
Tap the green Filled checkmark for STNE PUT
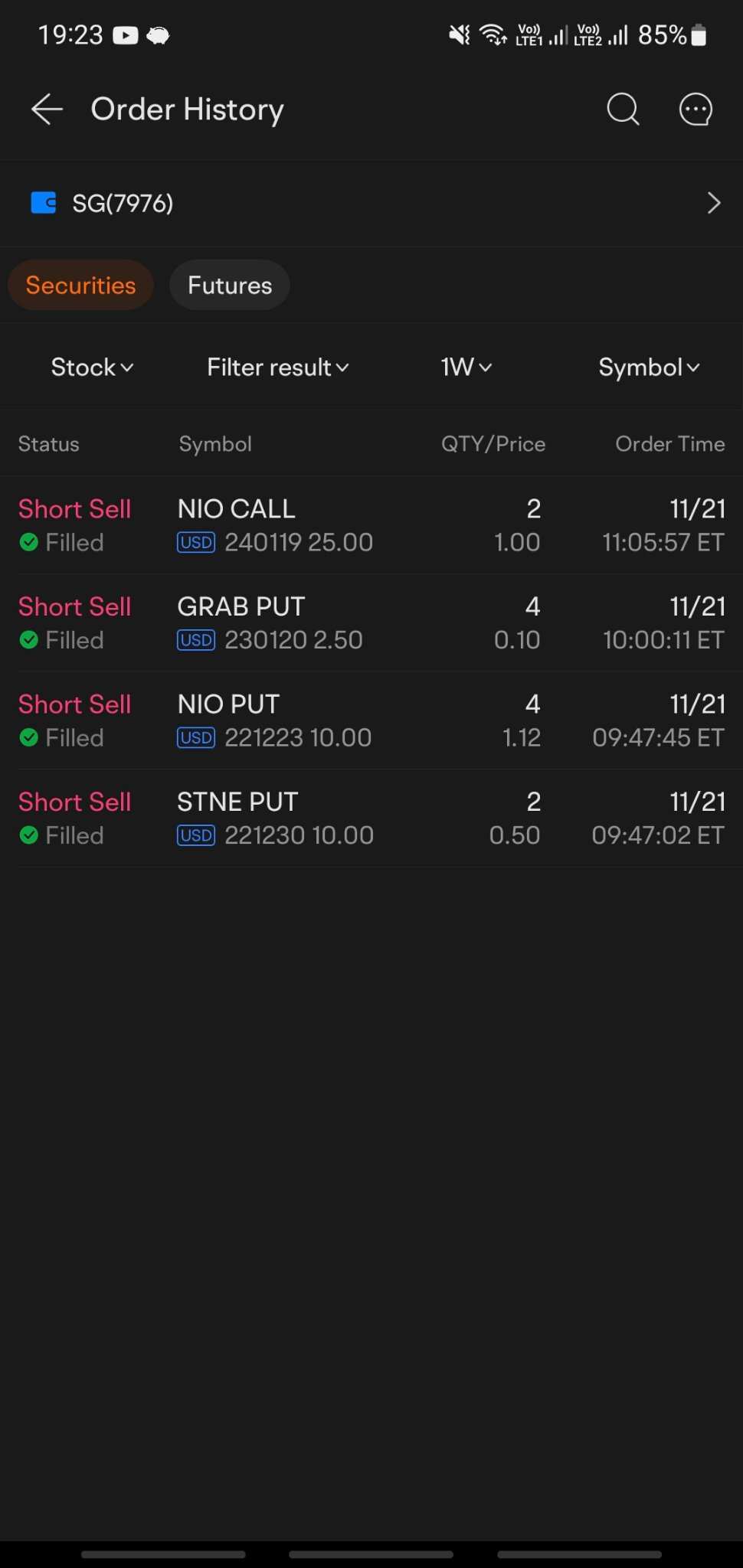point(29,835)
